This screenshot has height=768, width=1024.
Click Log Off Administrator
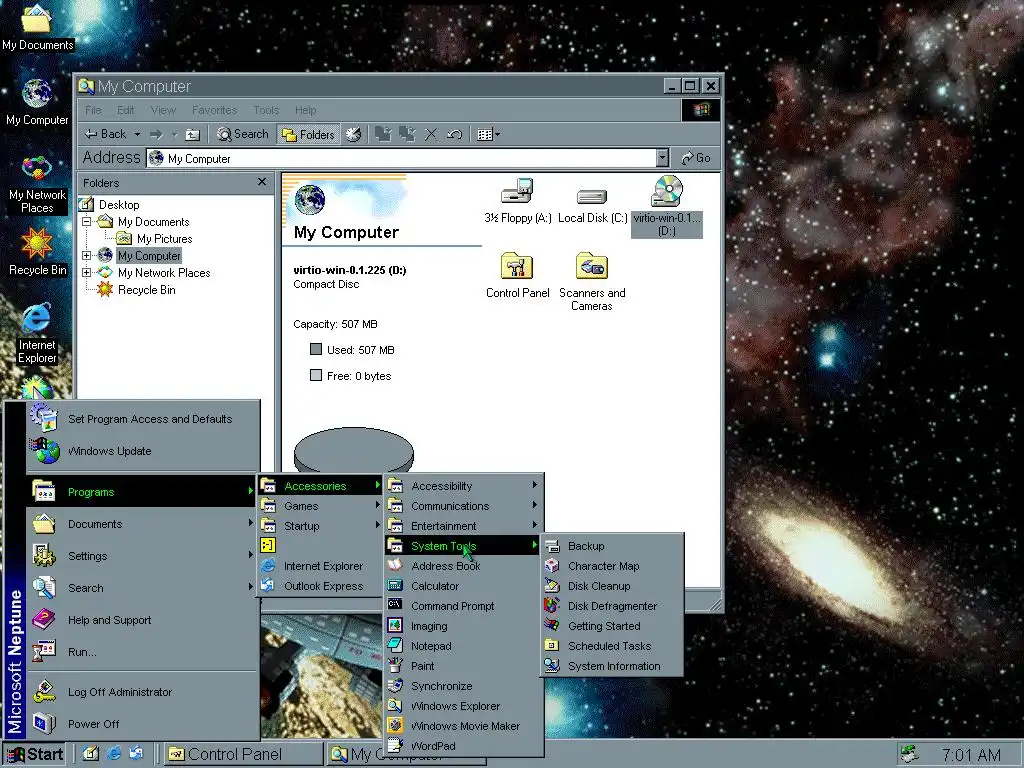pyautogui.click(x=142, y=692)
